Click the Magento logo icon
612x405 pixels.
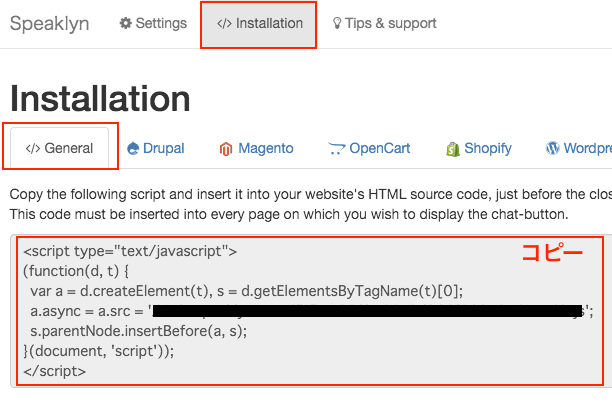click(226, 149)
